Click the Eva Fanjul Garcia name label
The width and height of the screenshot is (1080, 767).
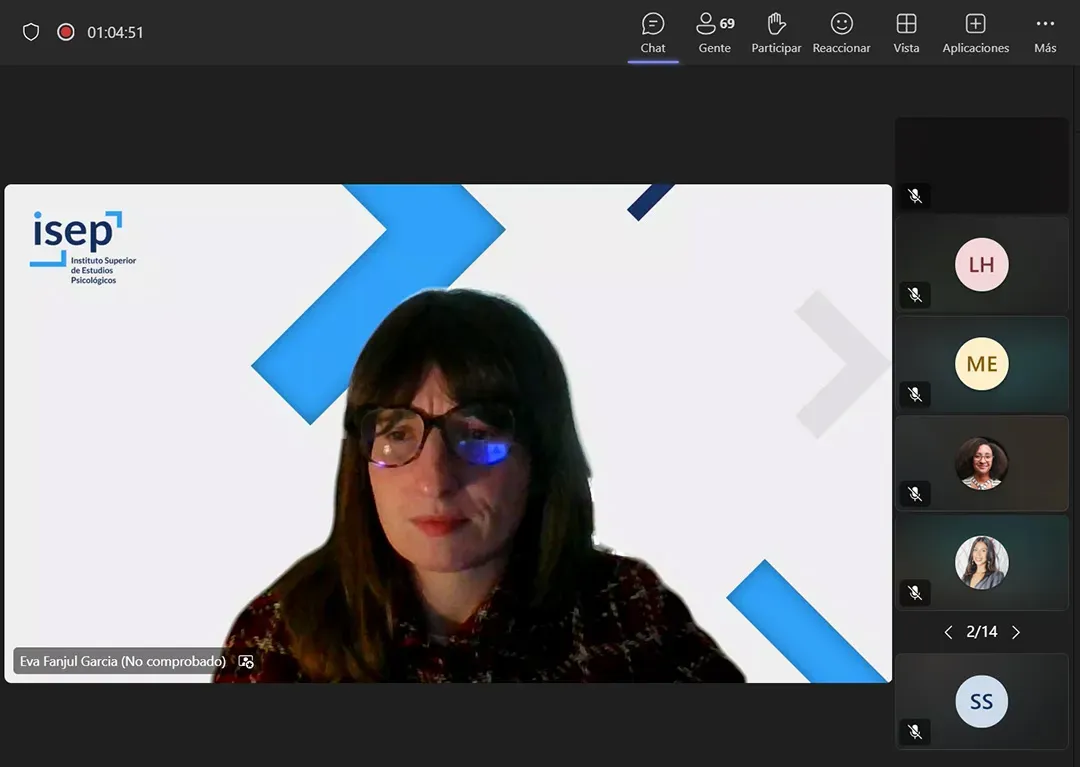pos(123,662)
